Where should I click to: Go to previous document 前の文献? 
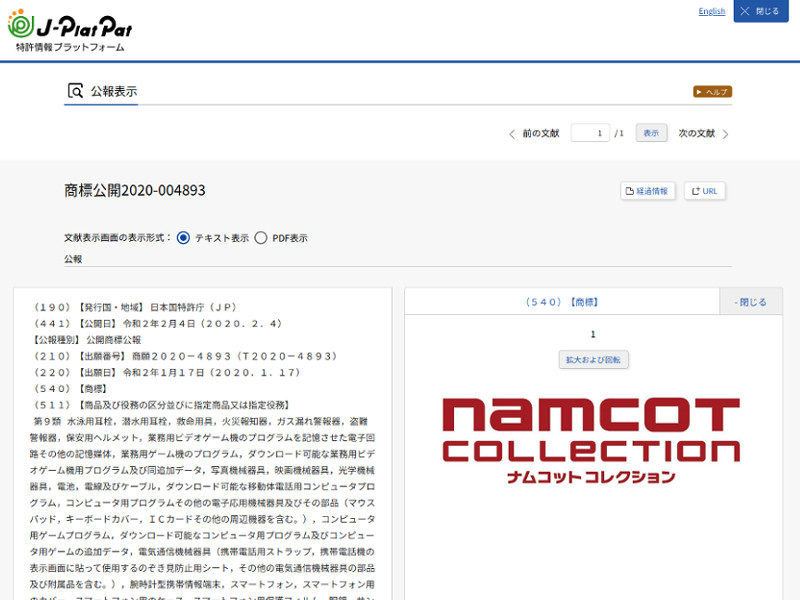click(x=540, y=133)
